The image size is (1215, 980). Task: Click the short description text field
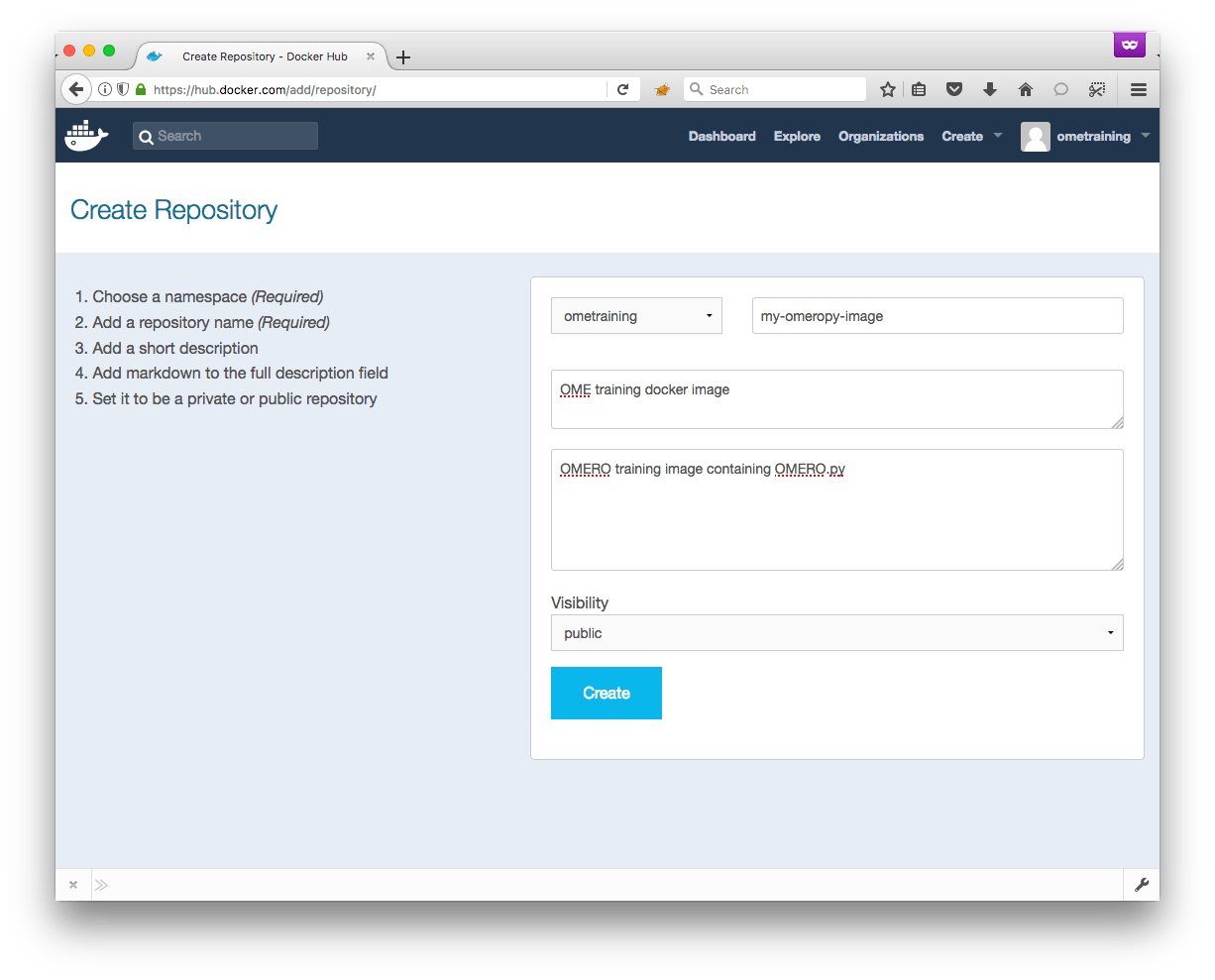click(836, 399)
